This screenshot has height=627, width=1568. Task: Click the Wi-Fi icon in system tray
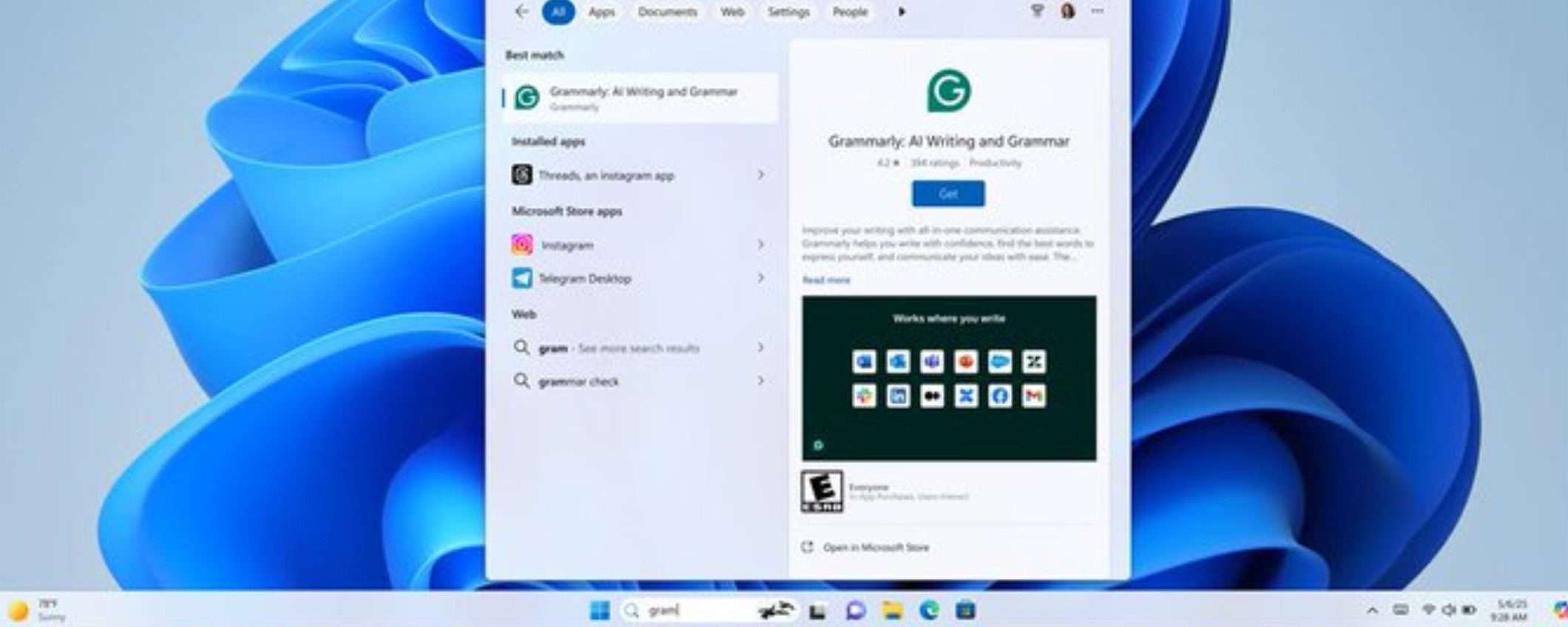[1429, 610]
